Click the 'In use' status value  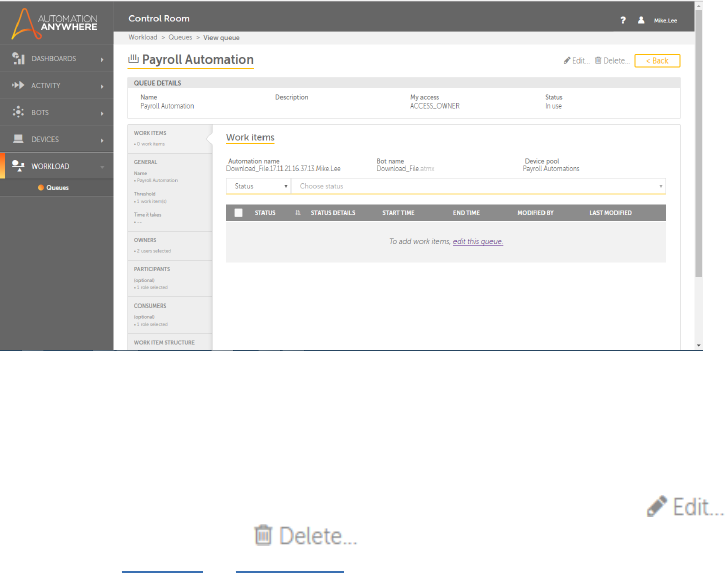(x=553, y=106)
